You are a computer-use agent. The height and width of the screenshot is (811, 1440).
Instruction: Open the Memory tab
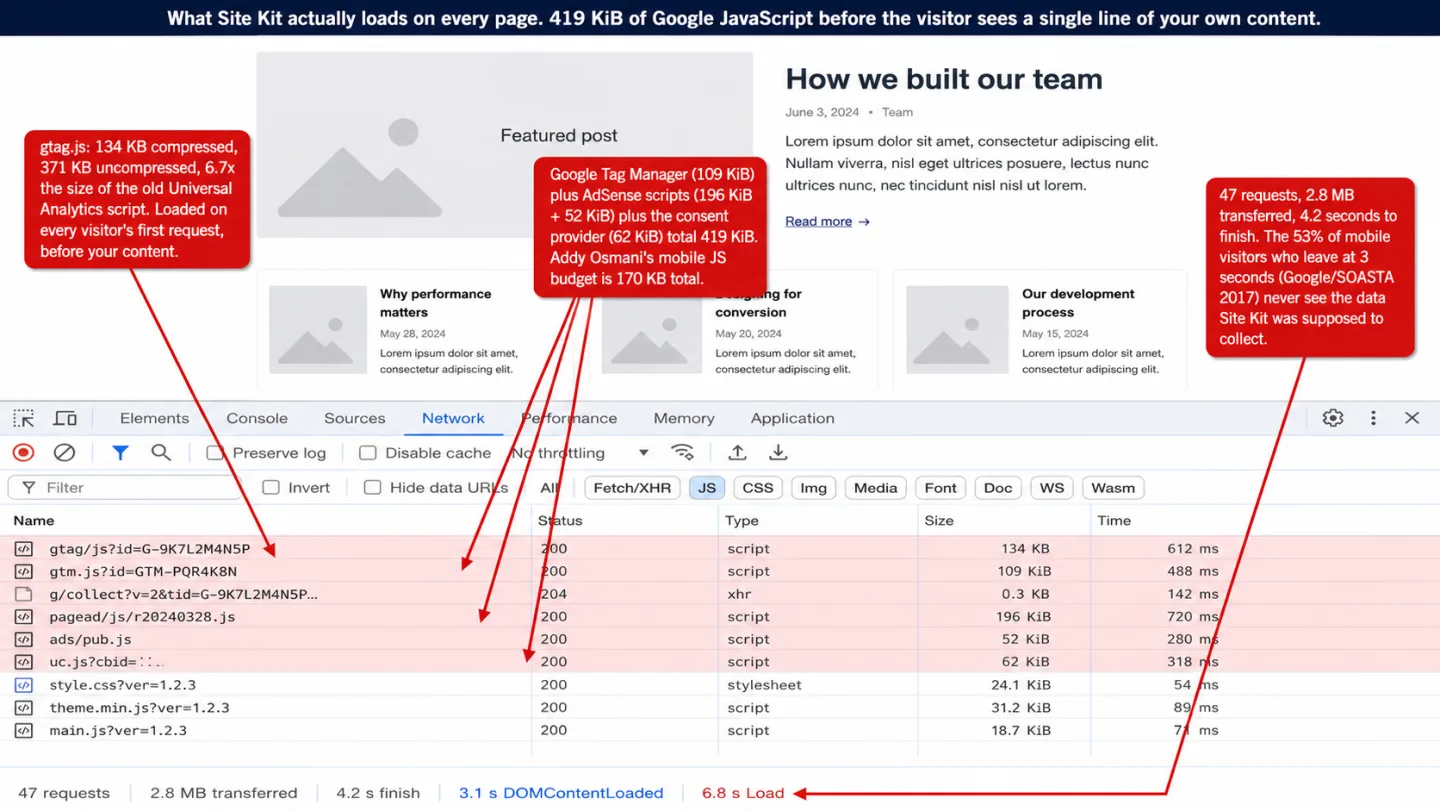point(684,418)
